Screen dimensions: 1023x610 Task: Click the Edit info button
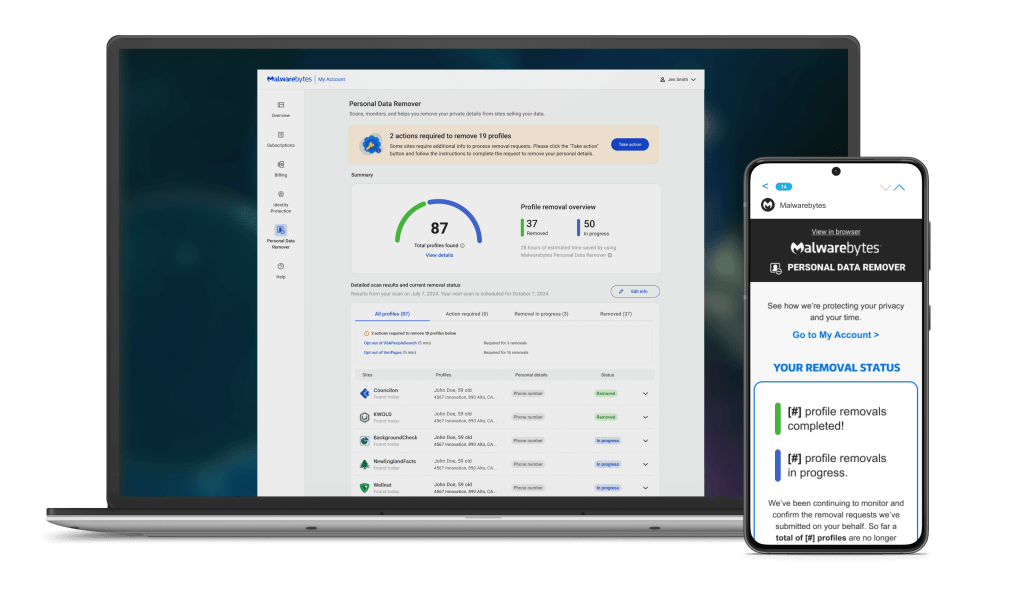click(x=635, y=291)
